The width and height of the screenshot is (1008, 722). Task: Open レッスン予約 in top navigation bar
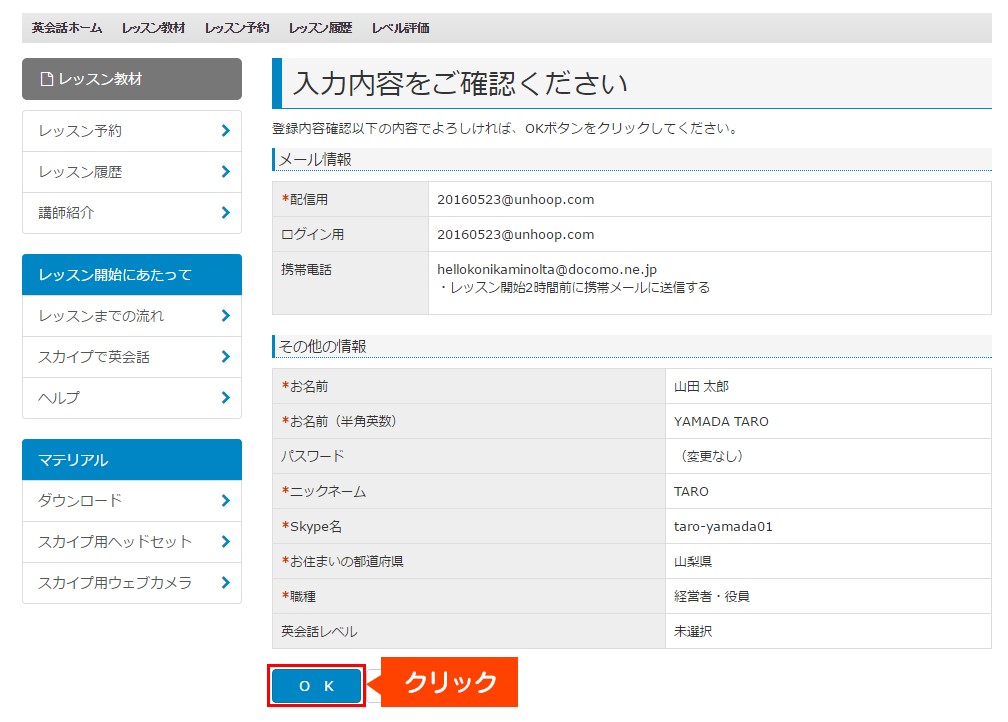pos(237,28)
